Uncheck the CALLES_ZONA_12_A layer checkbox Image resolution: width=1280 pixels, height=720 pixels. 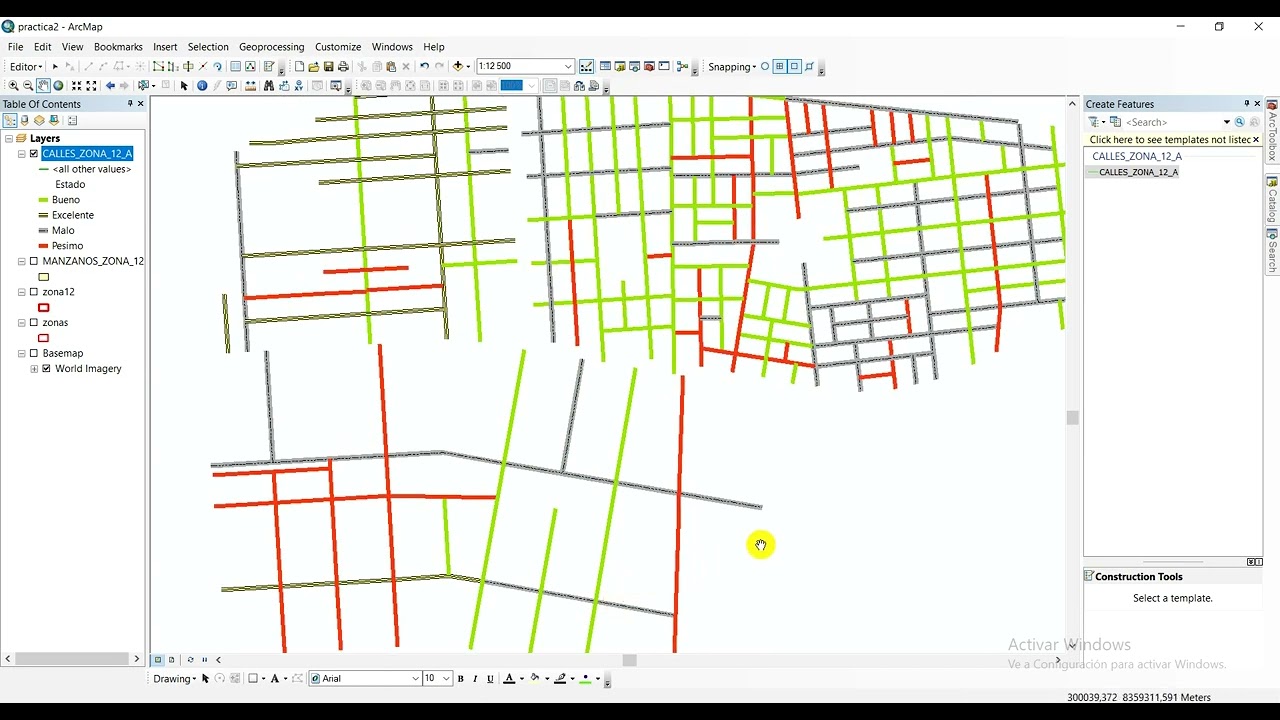34,154
